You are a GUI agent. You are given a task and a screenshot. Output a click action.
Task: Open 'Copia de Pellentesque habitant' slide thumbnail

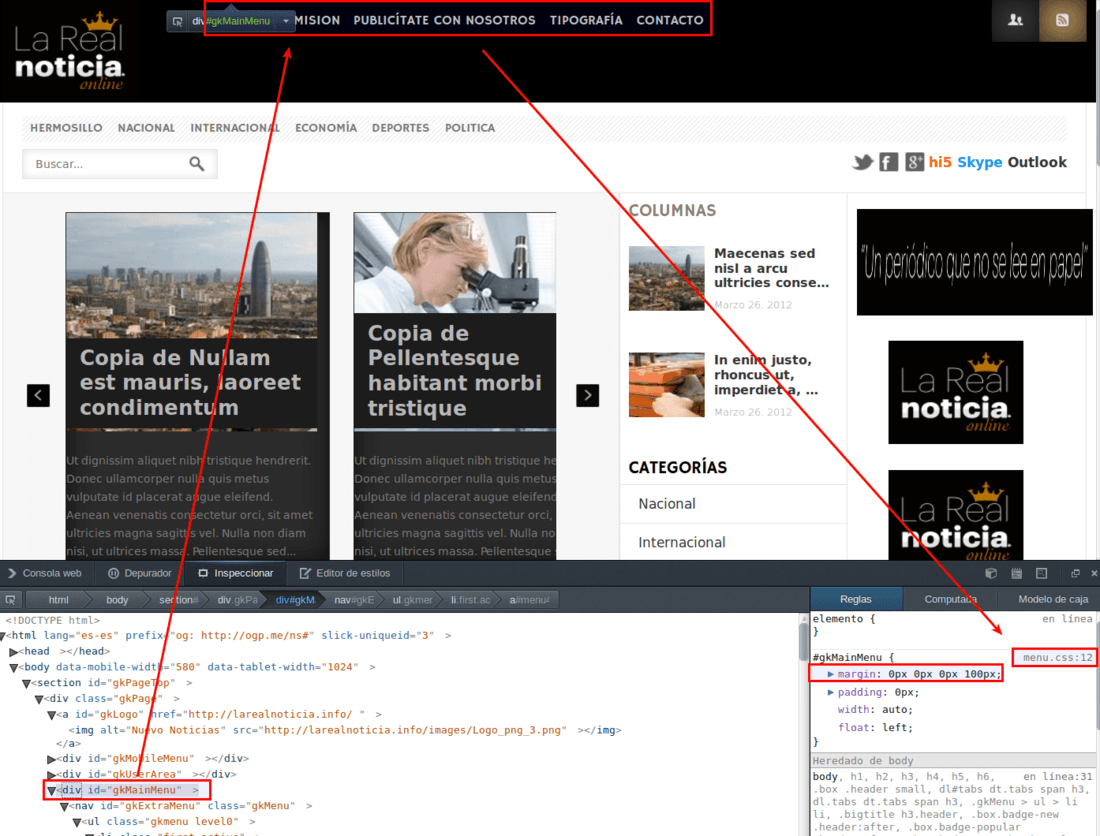coord(455,263)
